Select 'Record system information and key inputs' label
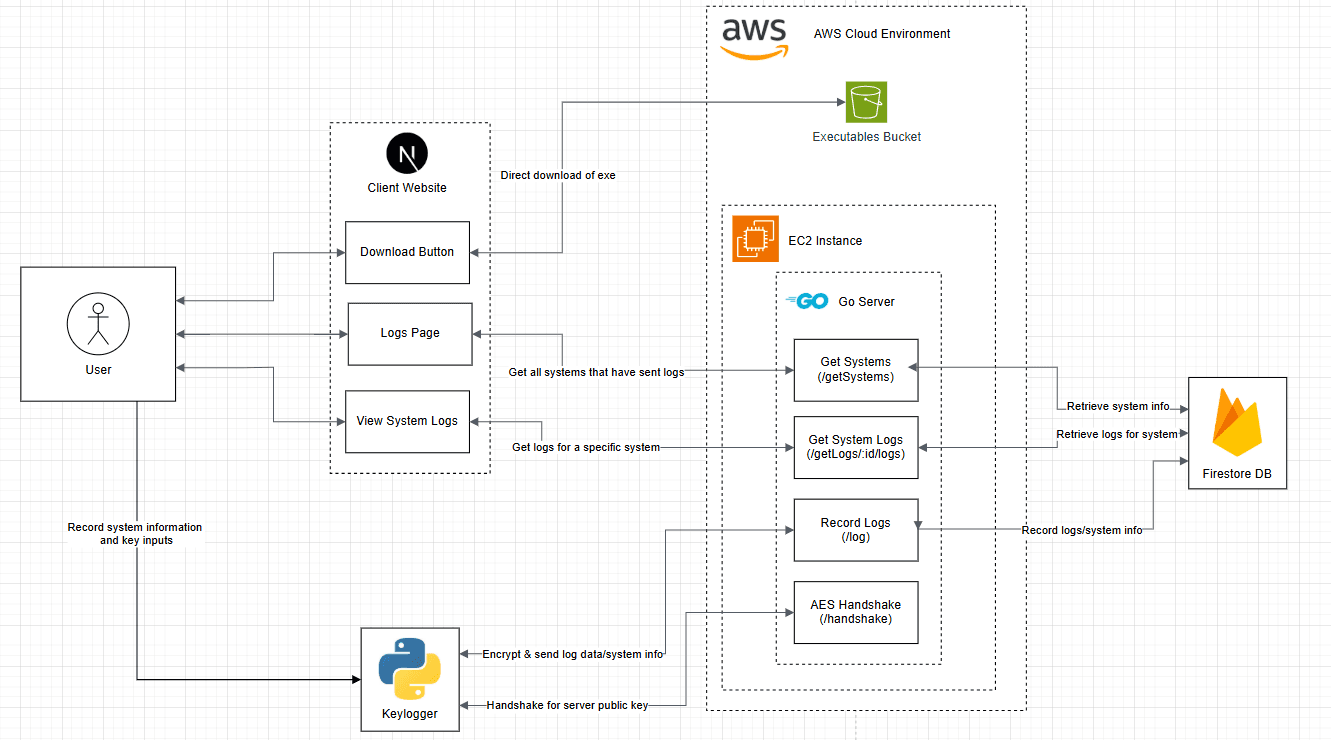Screen dimensions: 1331x740 [x=135, y=534]
